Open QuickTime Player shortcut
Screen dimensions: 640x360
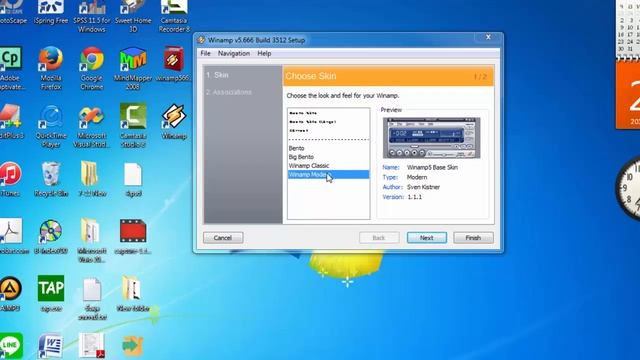coord(51,125)
